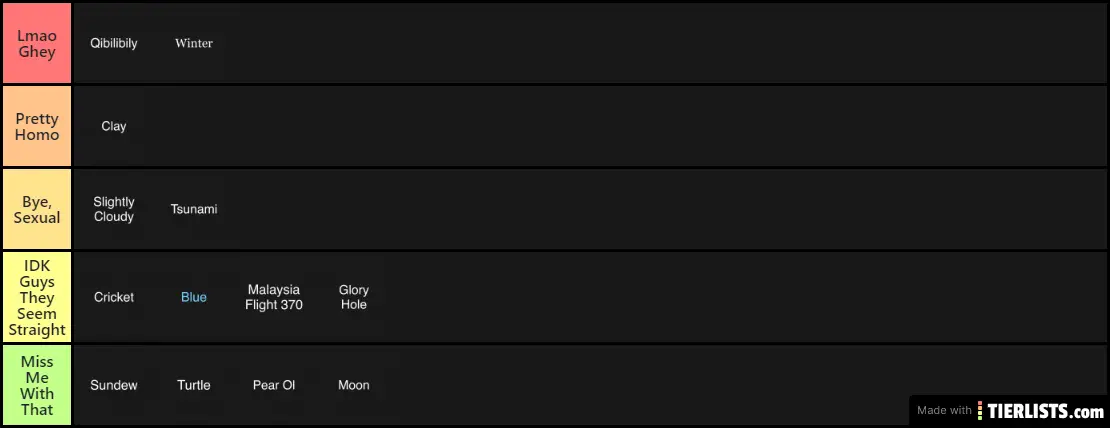
Task: Click the Bye, Sexual tier label
Action: click(x=37, y=209)
